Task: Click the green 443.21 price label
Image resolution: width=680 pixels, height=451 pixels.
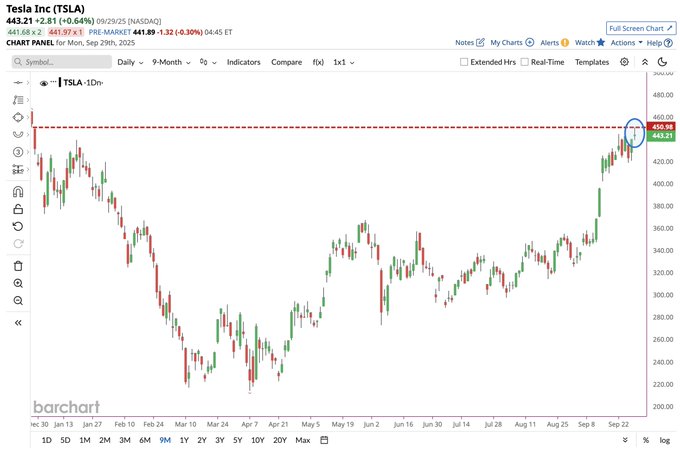Action: (x=661, y=136)
